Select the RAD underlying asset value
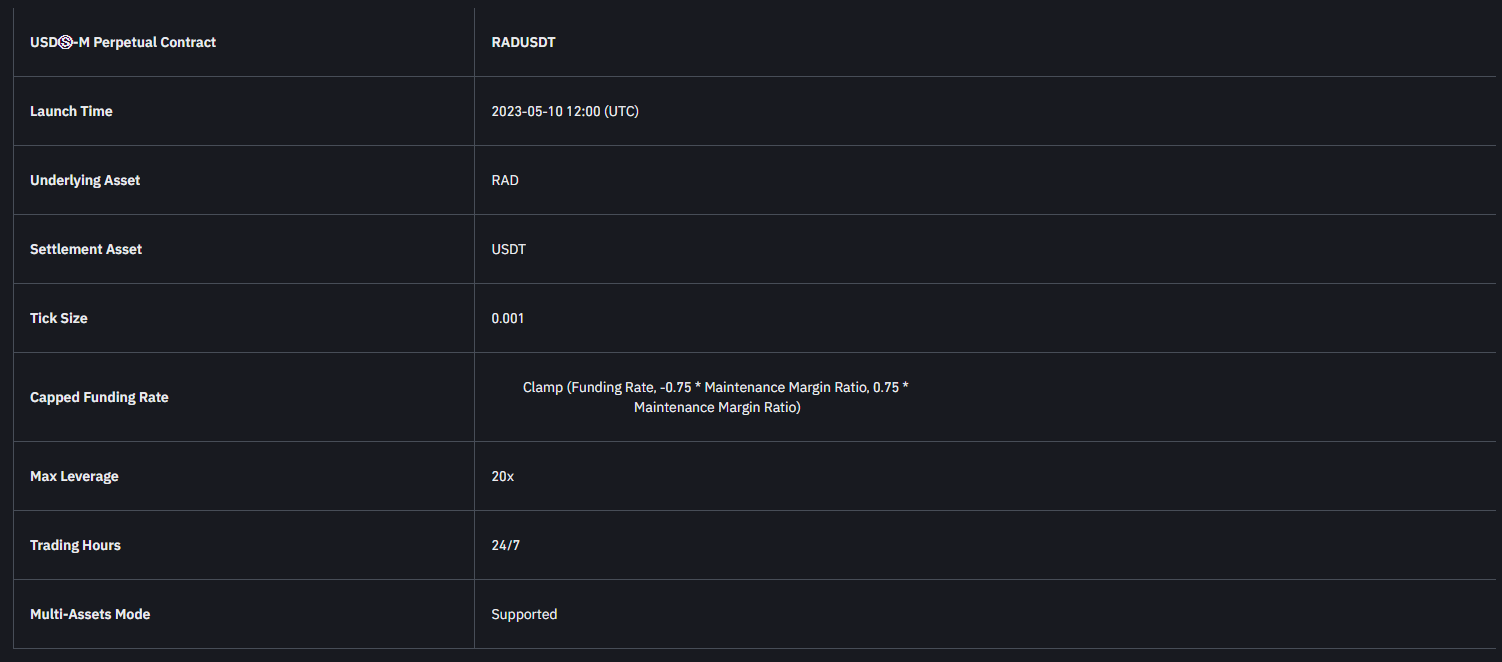Screen dimensions: 1502x662 [505, 180]
